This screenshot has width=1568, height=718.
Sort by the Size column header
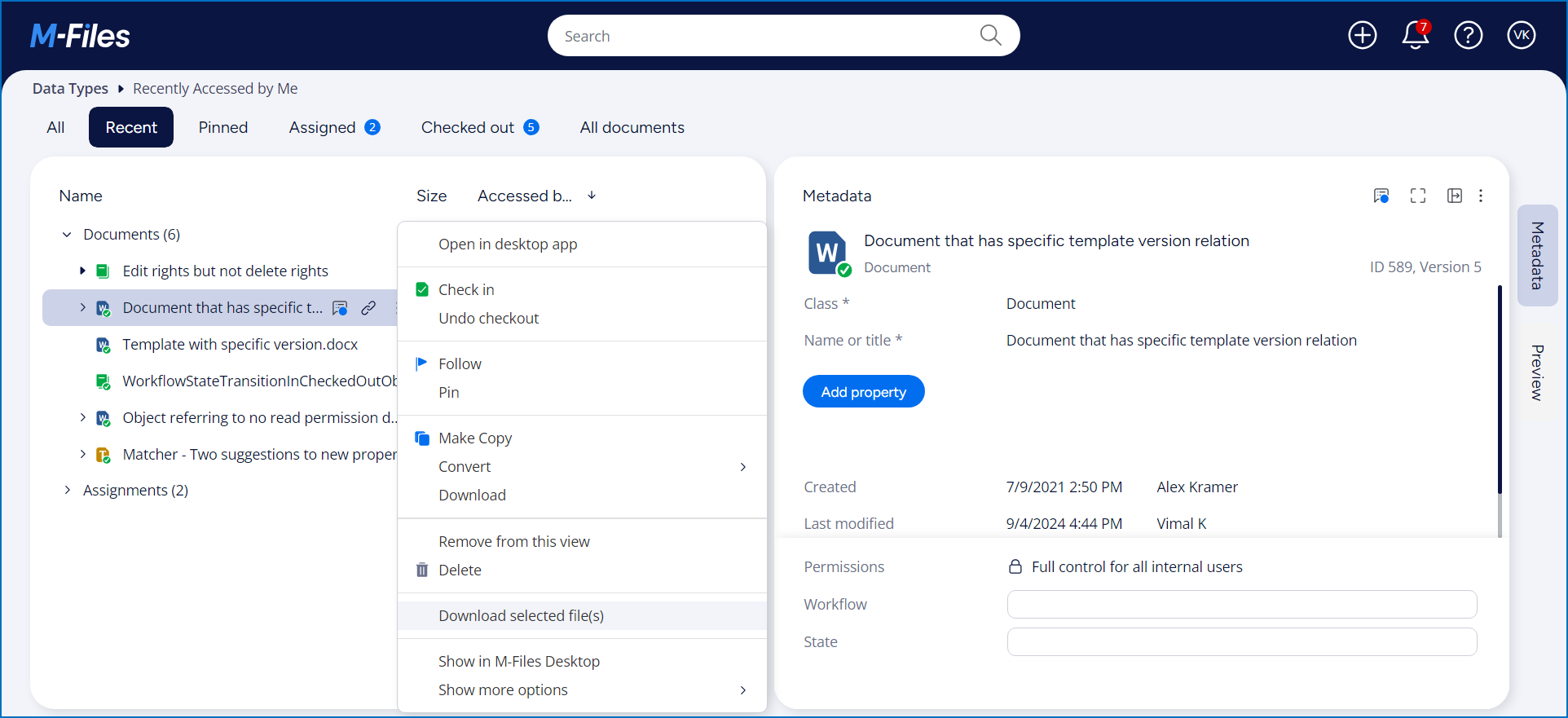pos(431,196)
